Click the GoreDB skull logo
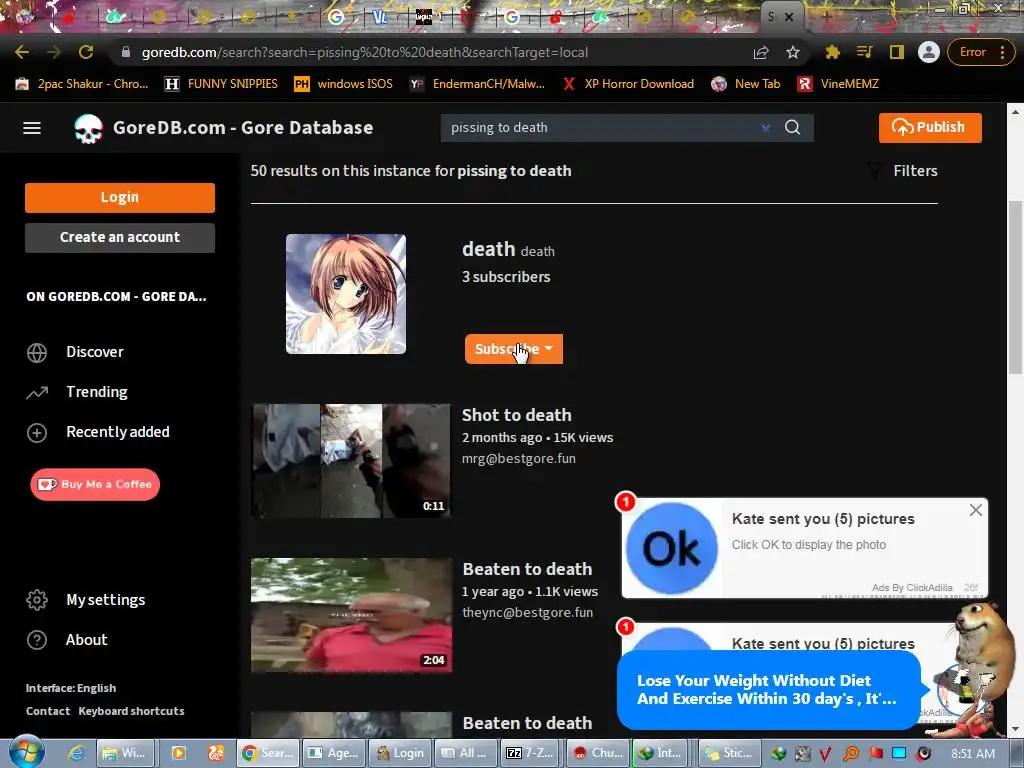This screenshot has height=768, width=1024. click(x=88, y=129)
